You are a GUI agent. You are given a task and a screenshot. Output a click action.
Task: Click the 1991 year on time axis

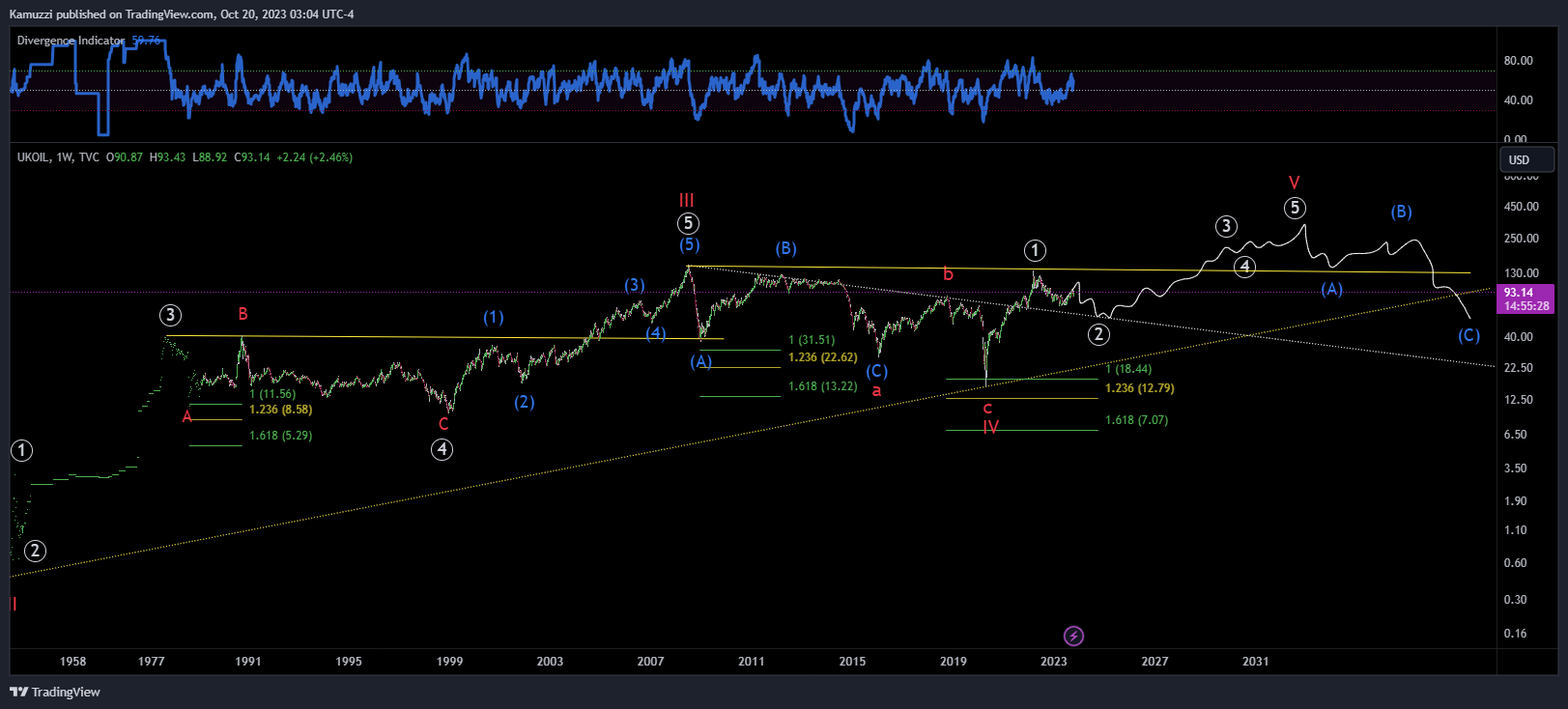click(x=248, y=662)
